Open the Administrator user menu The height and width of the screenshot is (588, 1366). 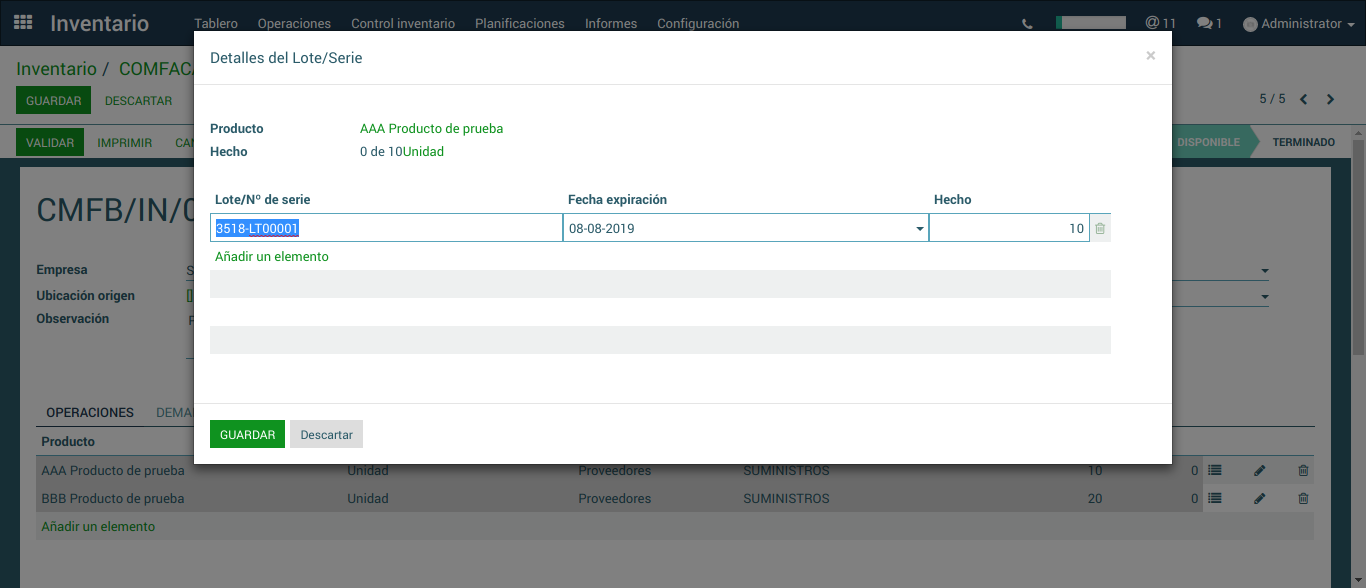[x=1291, y=23]
